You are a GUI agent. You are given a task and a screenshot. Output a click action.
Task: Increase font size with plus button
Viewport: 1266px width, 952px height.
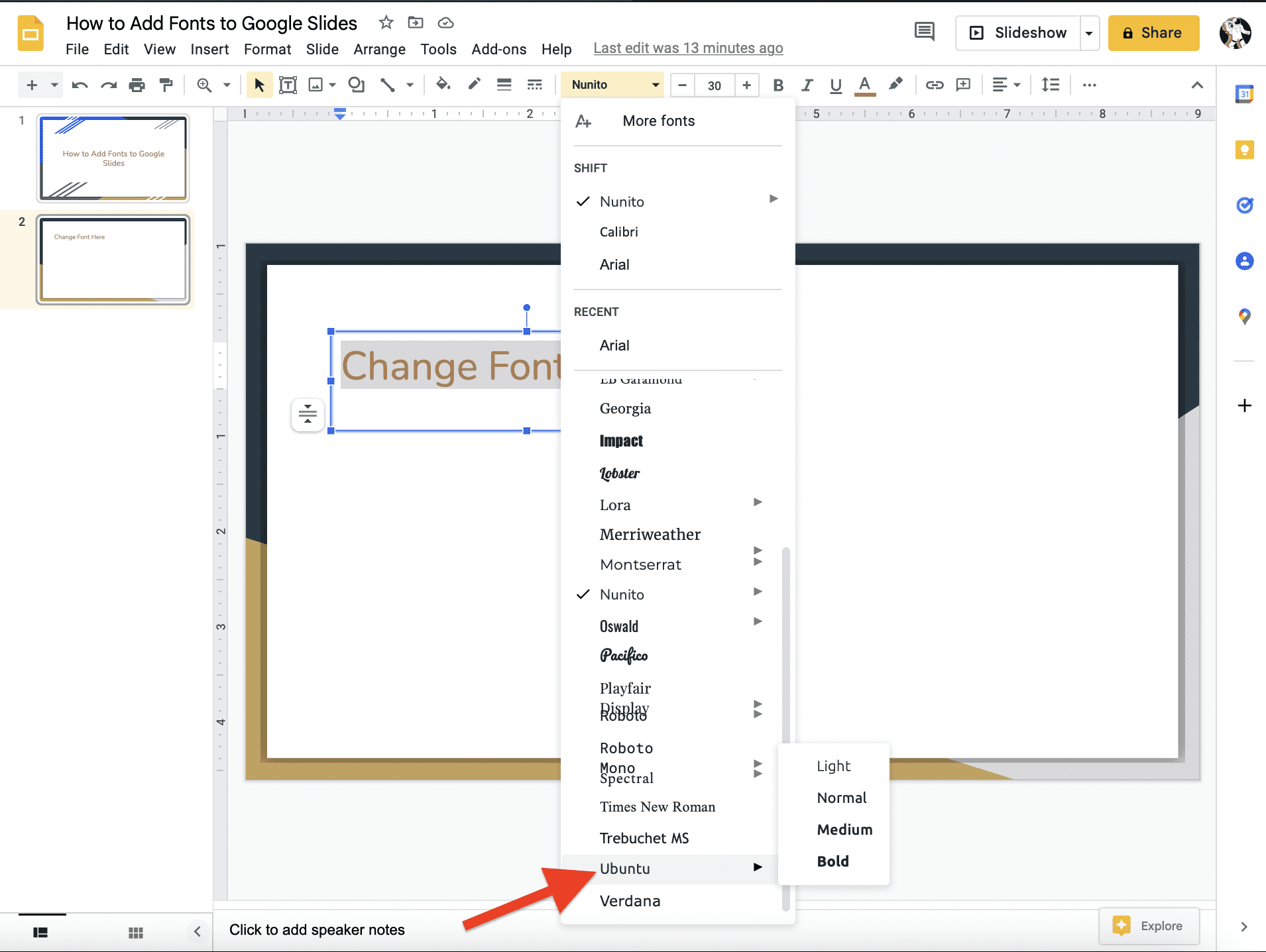tap(746, 85)
